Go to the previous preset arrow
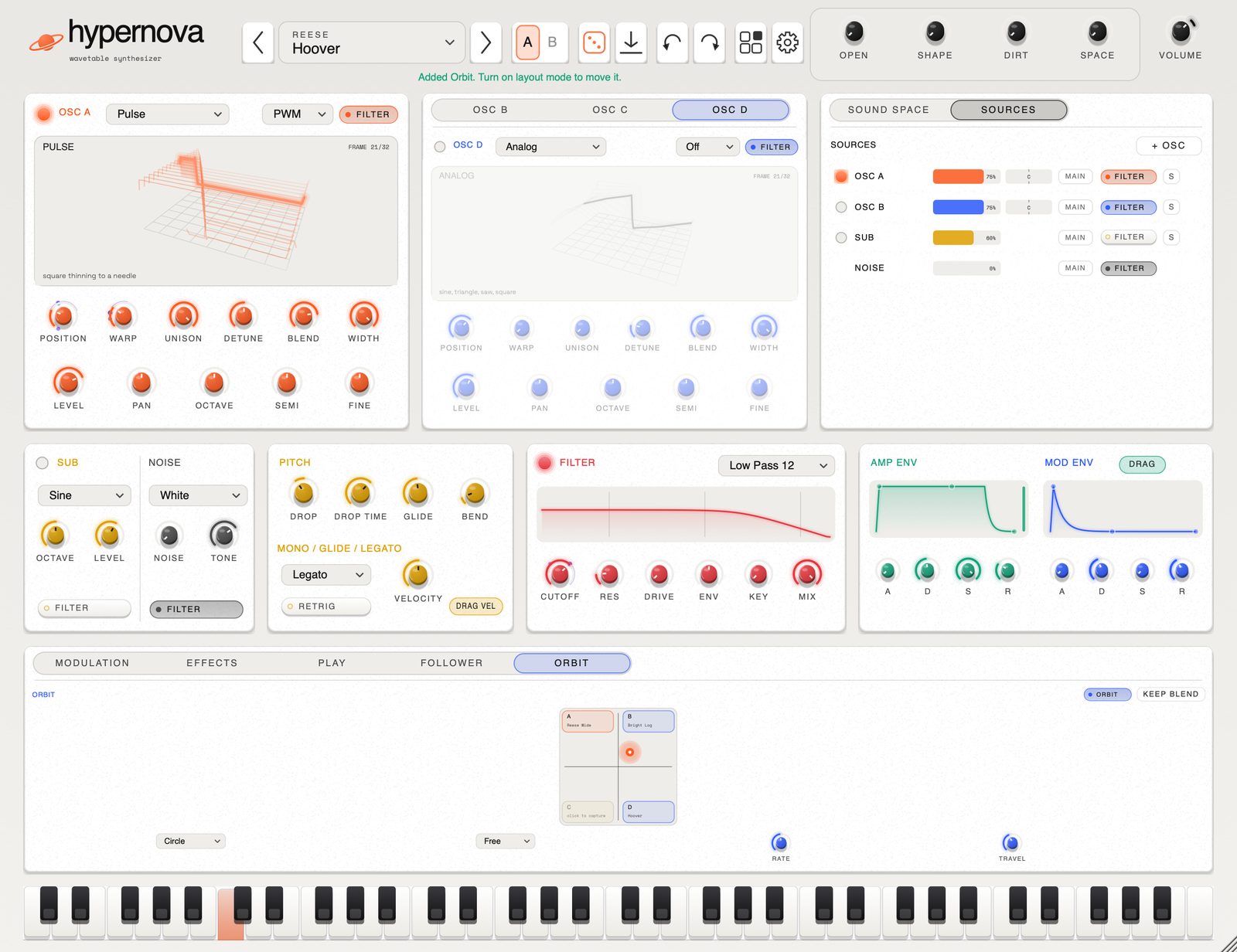 coord(258,42)
